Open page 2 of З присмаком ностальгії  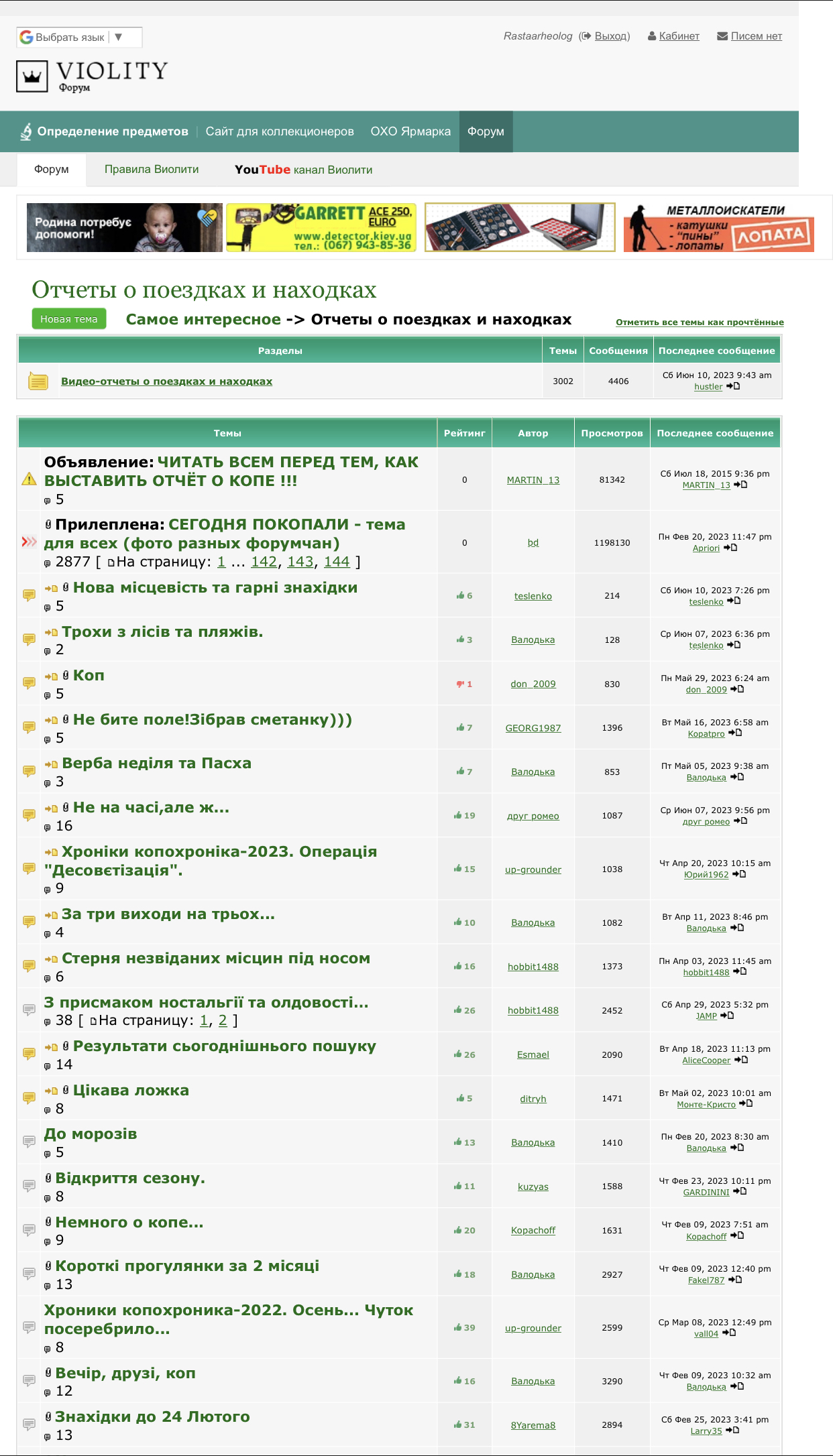click(x=223, y=1020)
